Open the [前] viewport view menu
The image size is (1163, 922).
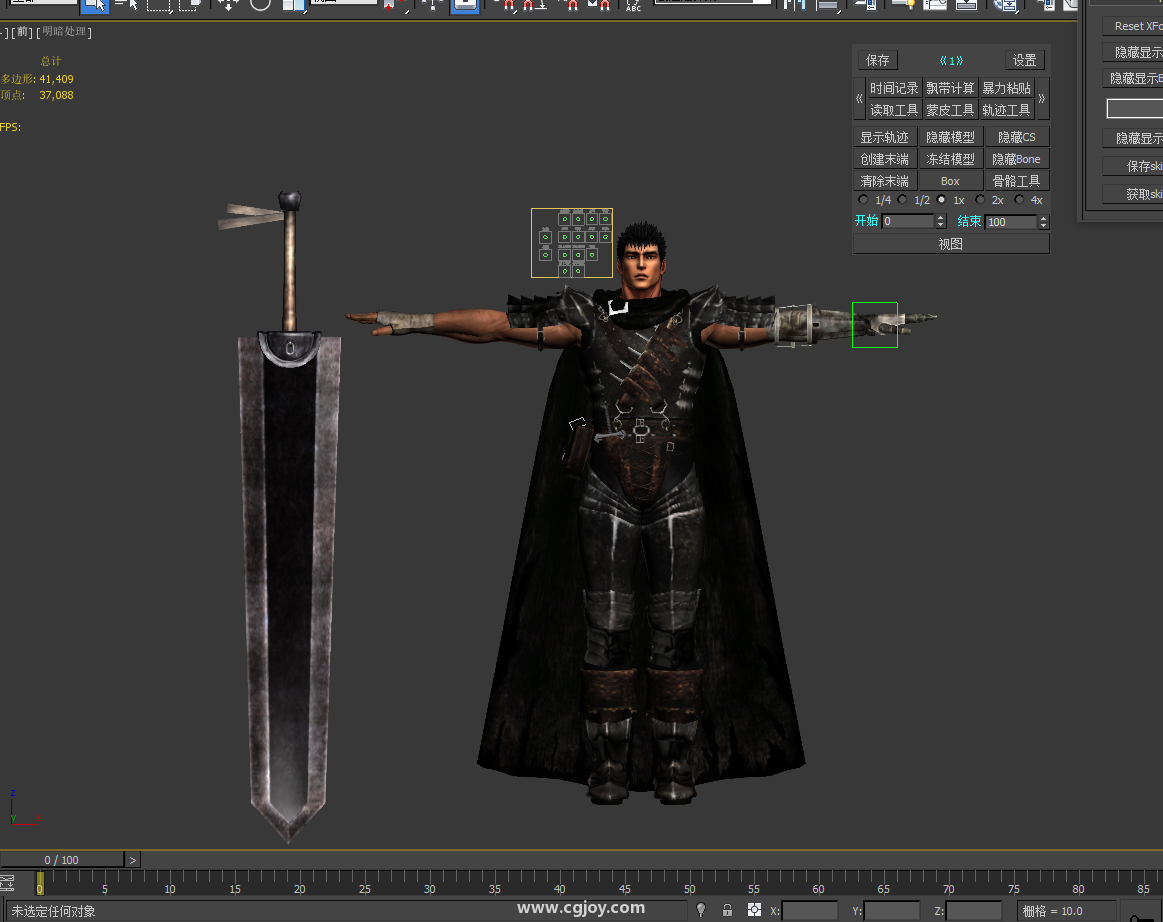[21, 32]
